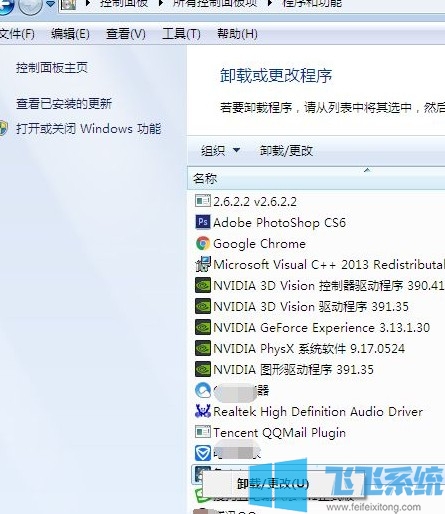Open 打开或关闭 Windows 功能 link
Screen dimensions: 445x514
[89, 129]
